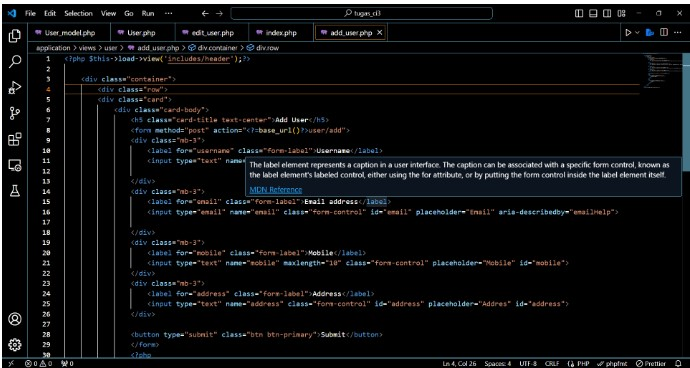Change encoding via UTF-8

528,364
